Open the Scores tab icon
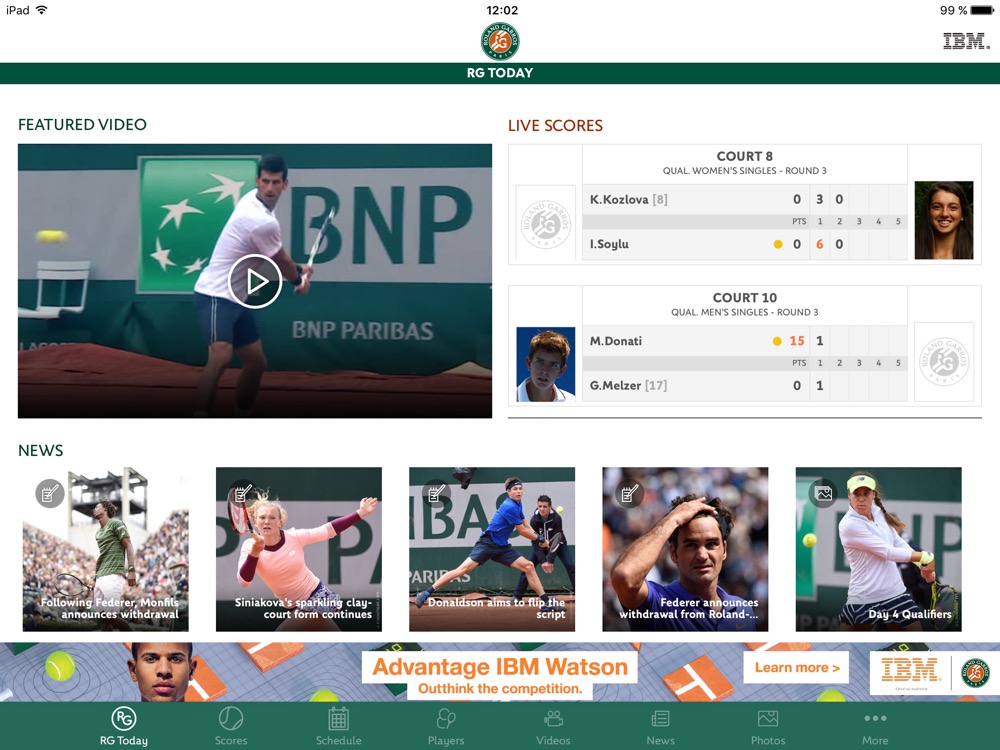The image size is (1000, 750). pos(231,719)
